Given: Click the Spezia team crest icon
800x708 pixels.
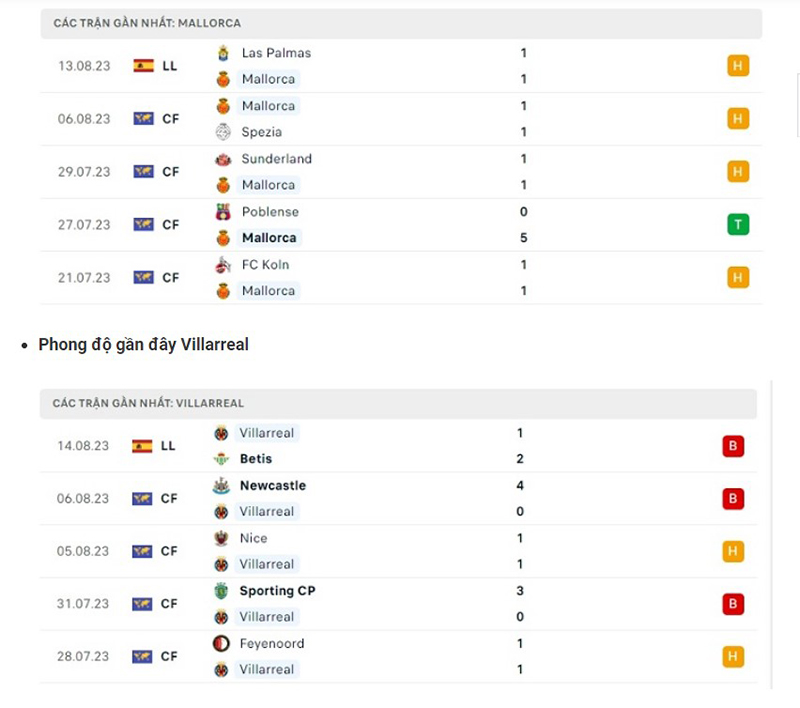Looking at the screenshot, I should point(223,132).
